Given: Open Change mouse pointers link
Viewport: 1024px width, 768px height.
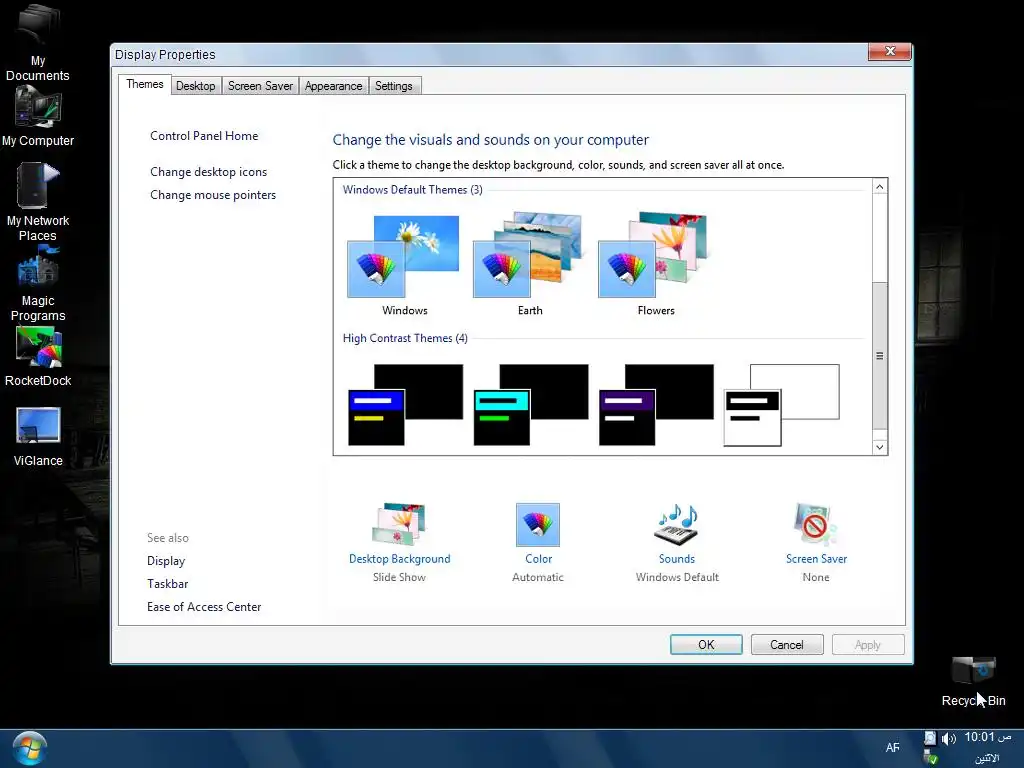Looking at the screenshot, I should click(x=213, y=195).
